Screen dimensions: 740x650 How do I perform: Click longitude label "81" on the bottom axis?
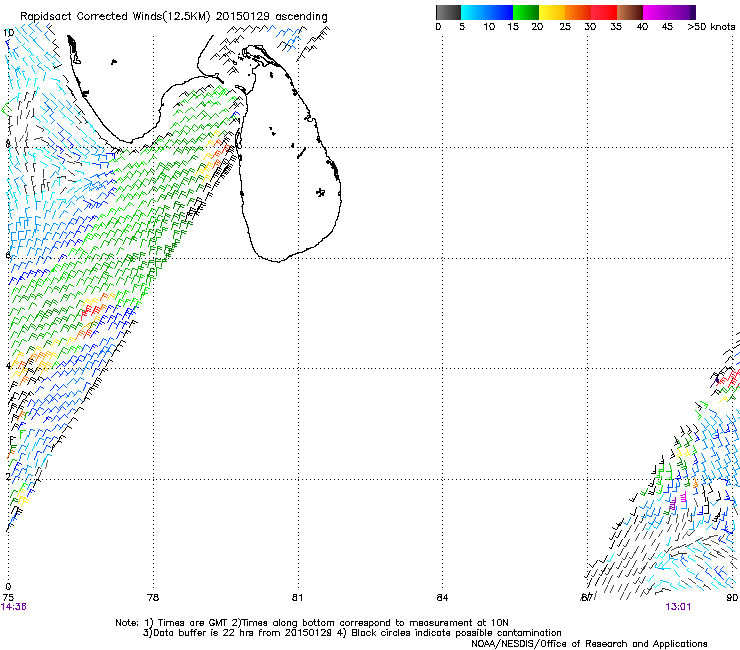(x=297, y=598)
